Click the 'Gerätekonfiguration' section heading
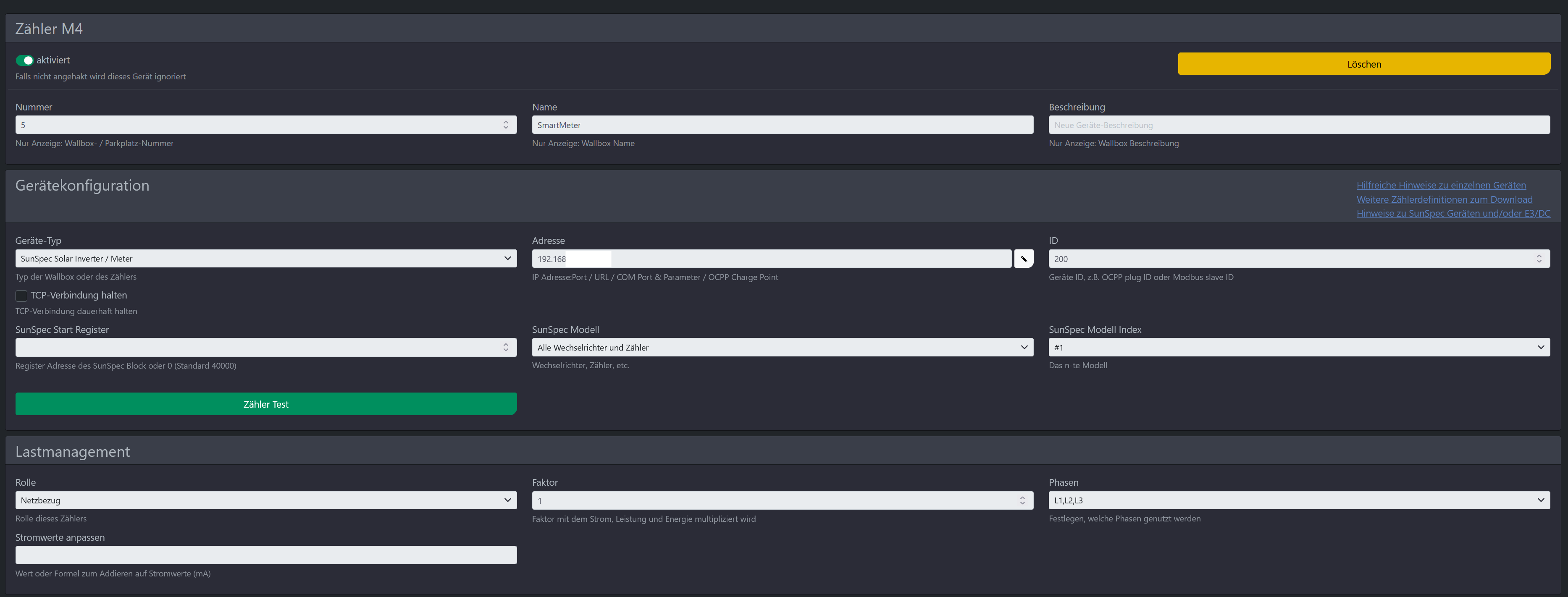 82,186
